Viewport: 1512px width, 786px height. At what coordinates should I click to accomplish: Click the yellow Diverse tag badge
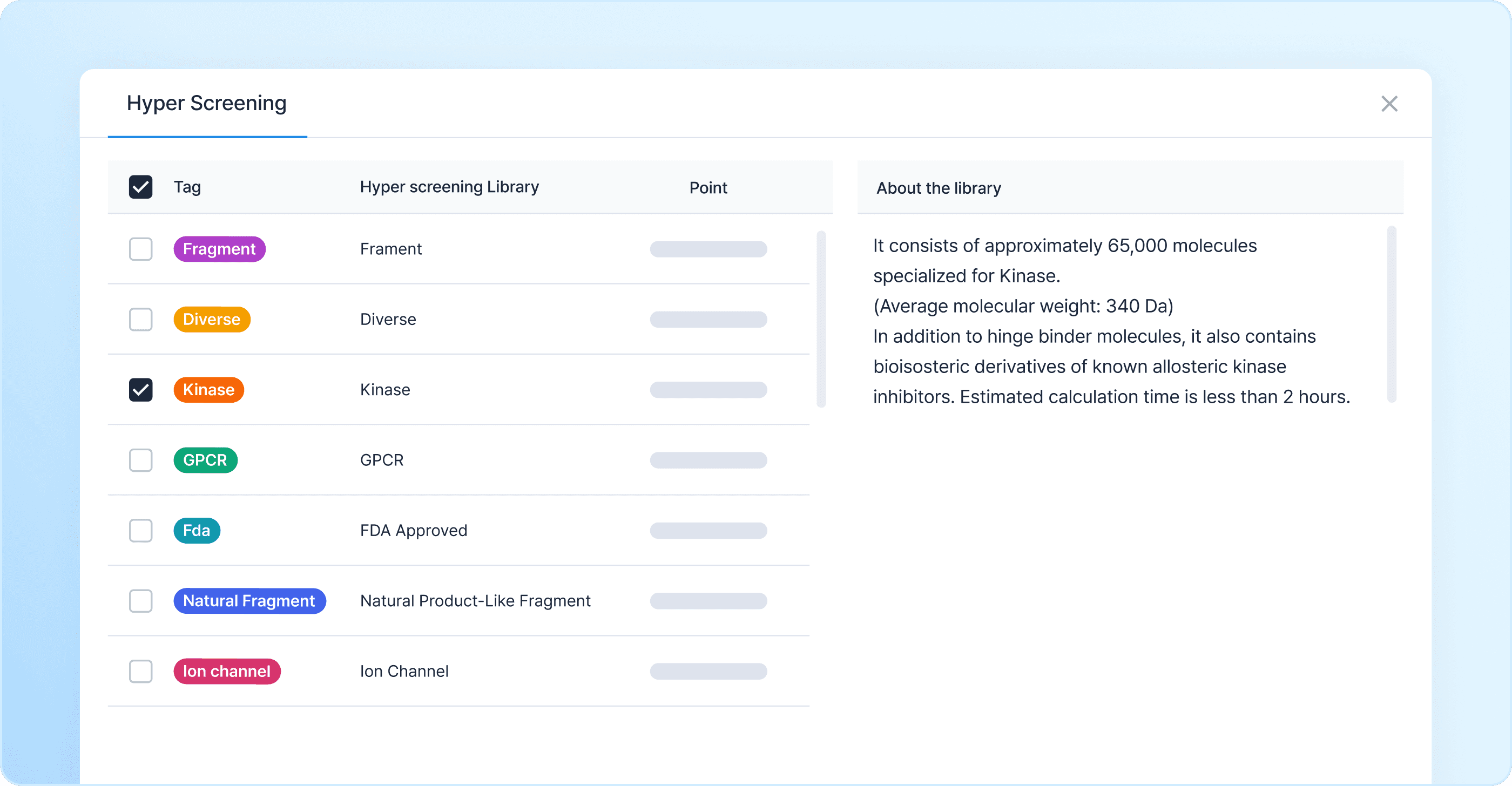[211, 320]
